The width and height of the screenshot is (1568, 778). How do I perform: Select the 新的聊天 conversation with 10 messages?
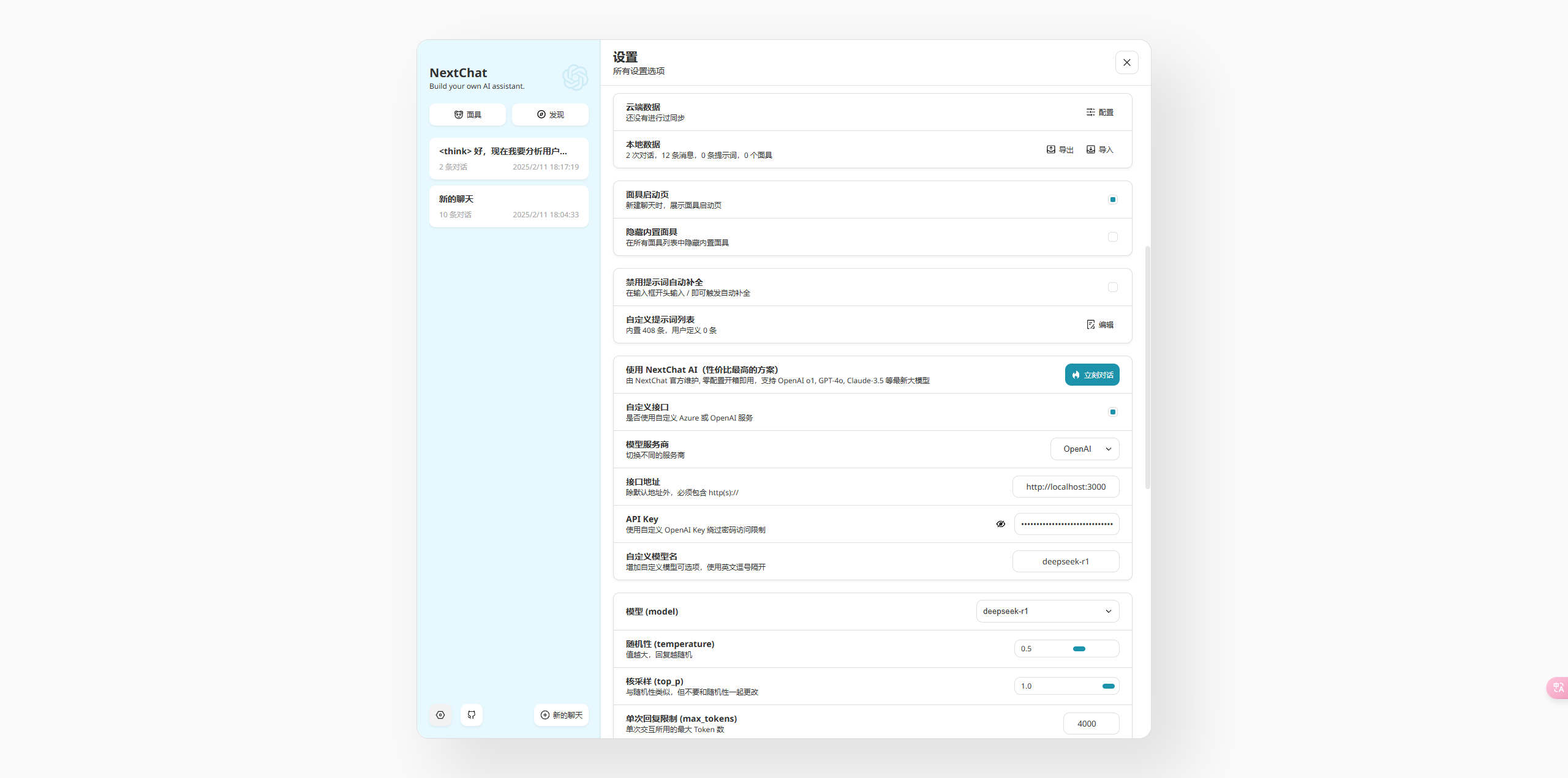point(509,206)
